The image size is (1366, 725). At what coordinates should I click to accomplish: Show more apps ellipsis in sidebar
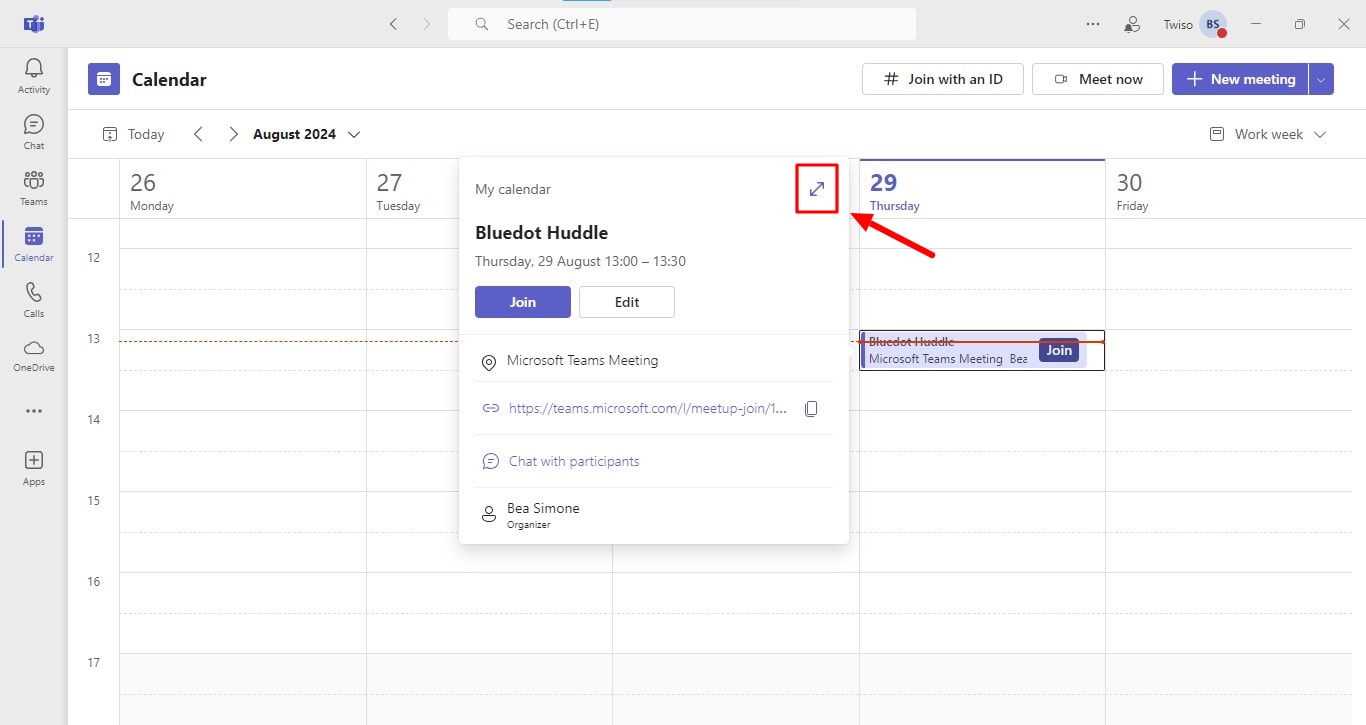[x=34, y=411]
